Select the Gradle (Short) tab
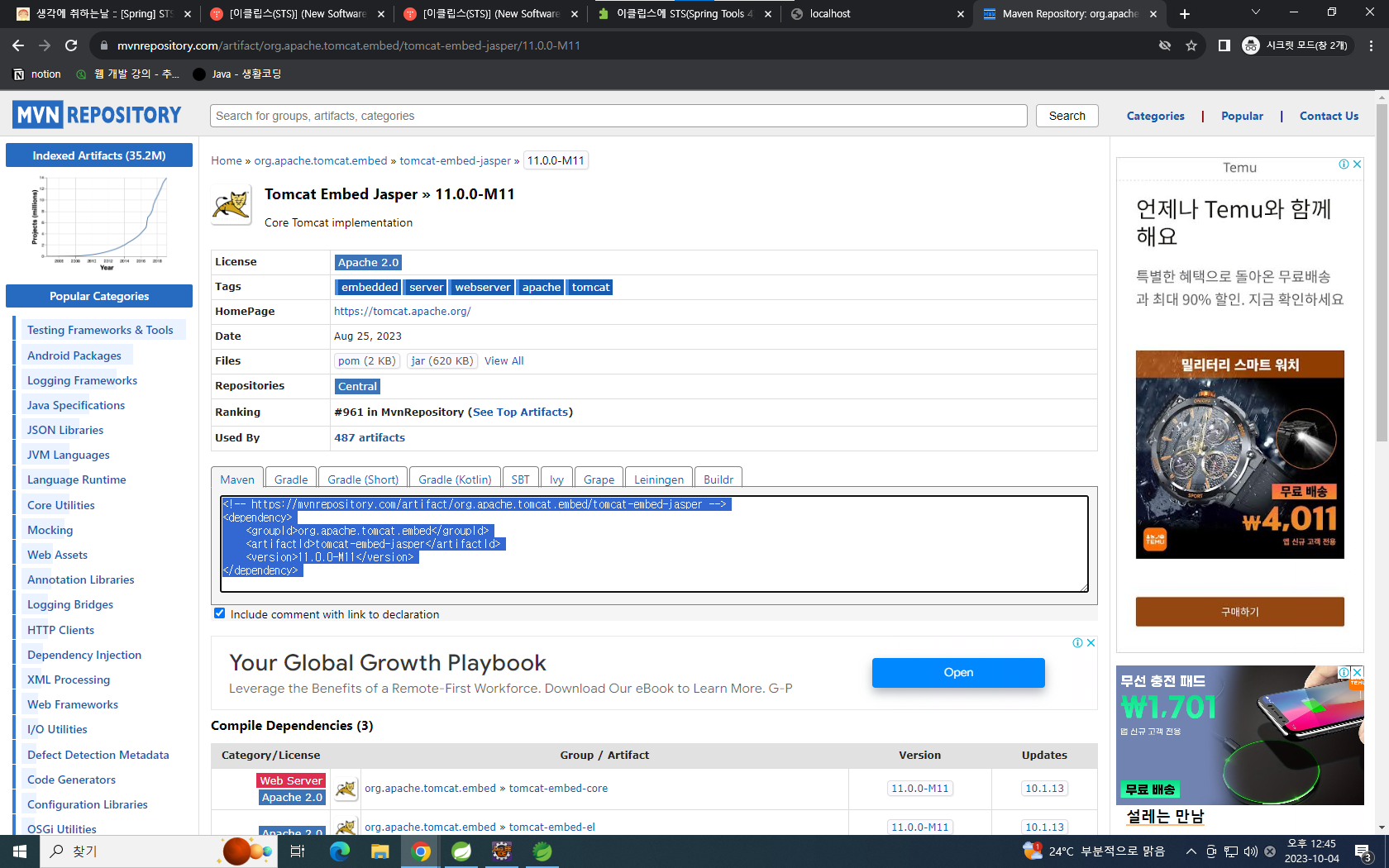The height and width of the screenshot is (868, 1389). [x=363, y=479]
